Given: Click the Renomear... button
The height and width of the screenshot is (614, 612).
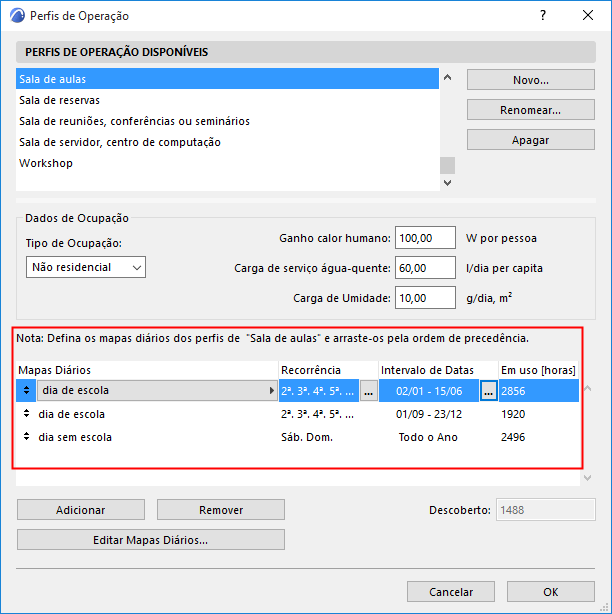Looking at the screenshot, I should (531, 110).
